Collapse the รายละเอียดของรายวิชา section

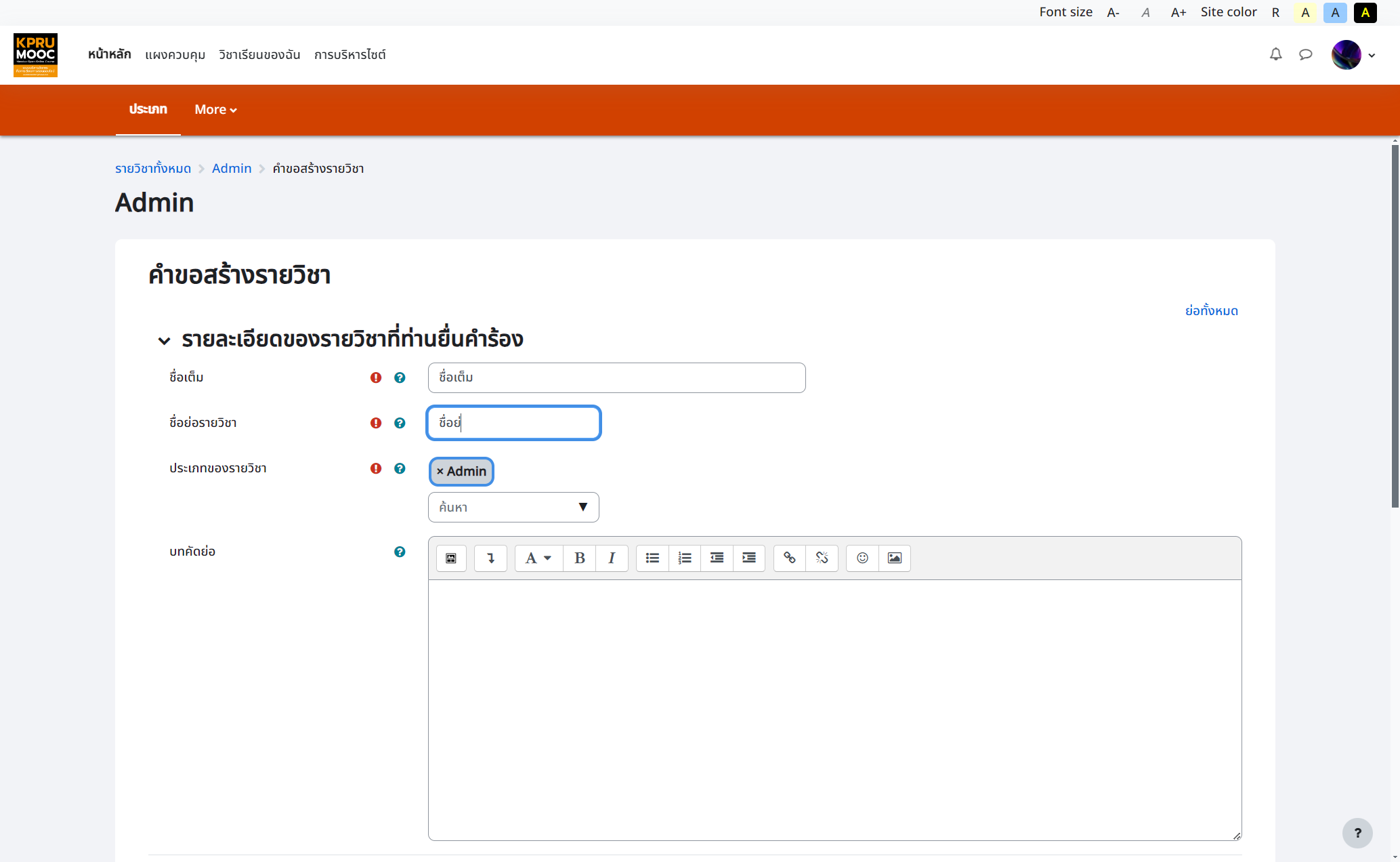pyautogui.click(x=164, y=340)
